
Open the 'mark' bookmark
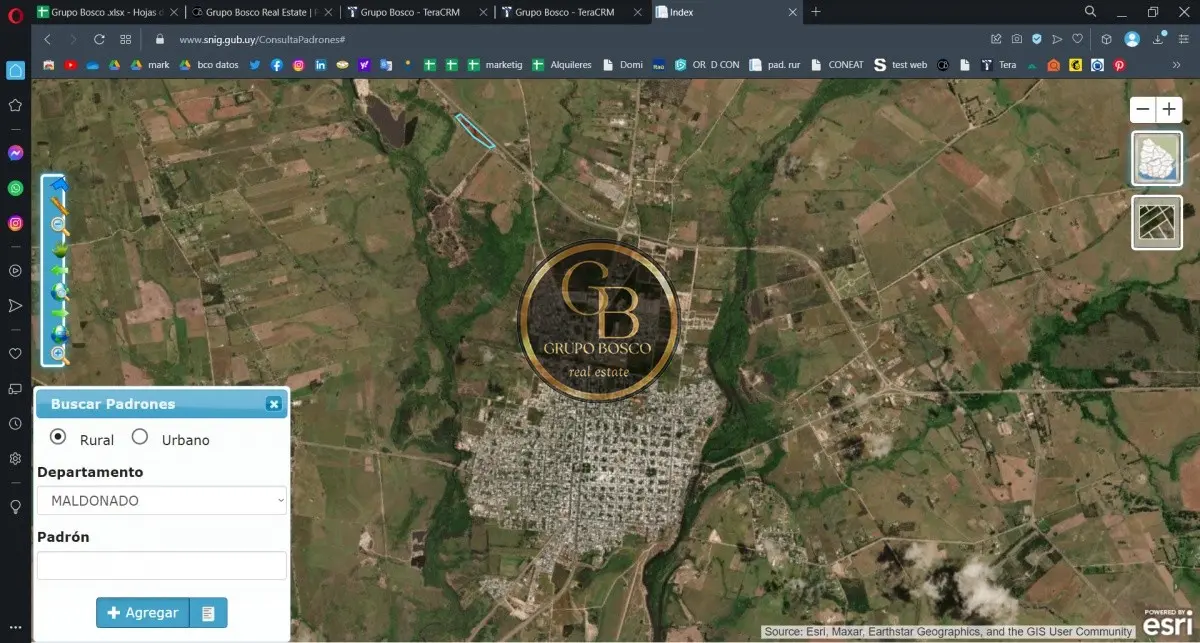coord(148,65)
